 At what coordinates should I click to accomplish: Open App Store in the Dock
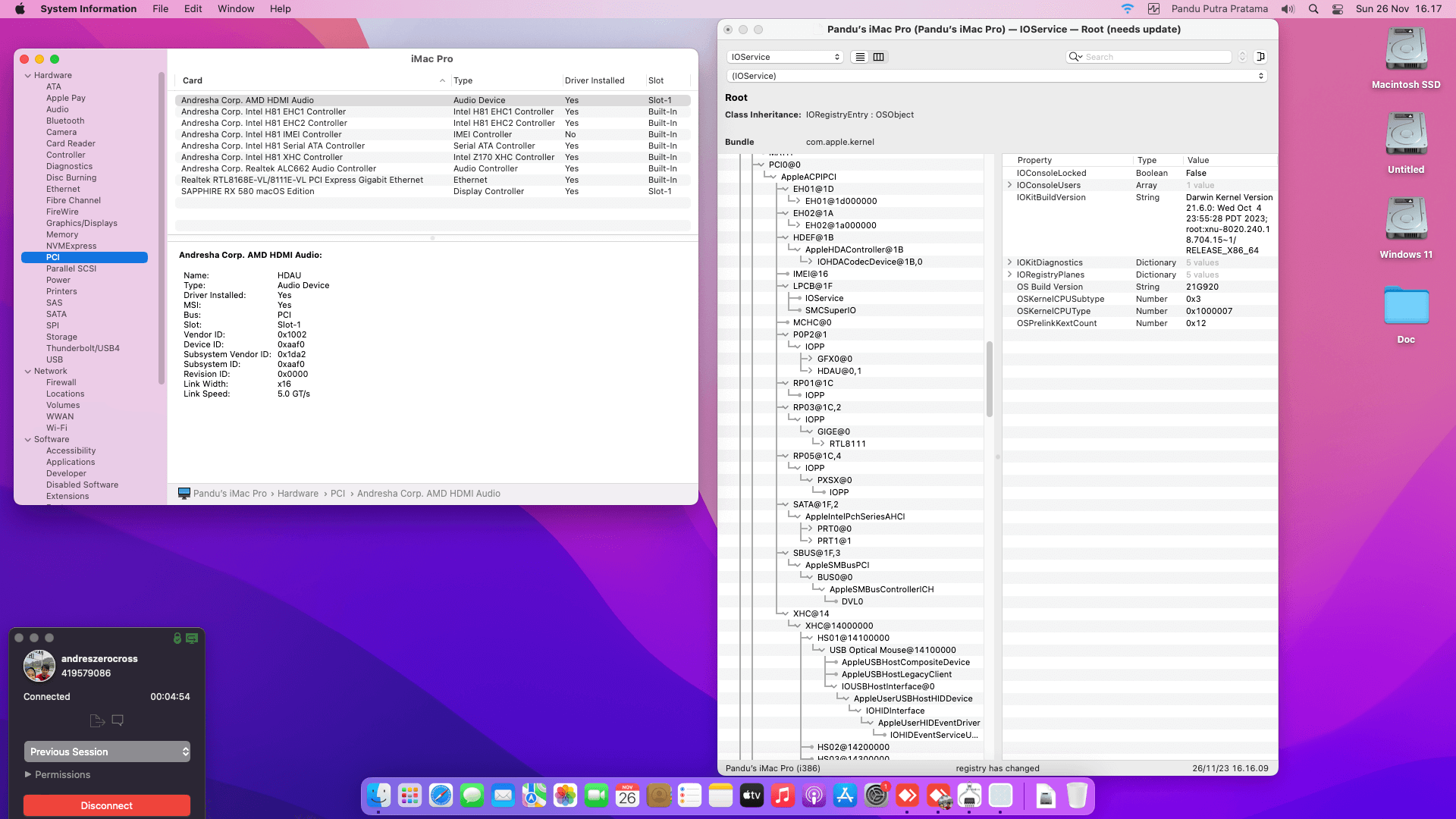pos(845,795)
